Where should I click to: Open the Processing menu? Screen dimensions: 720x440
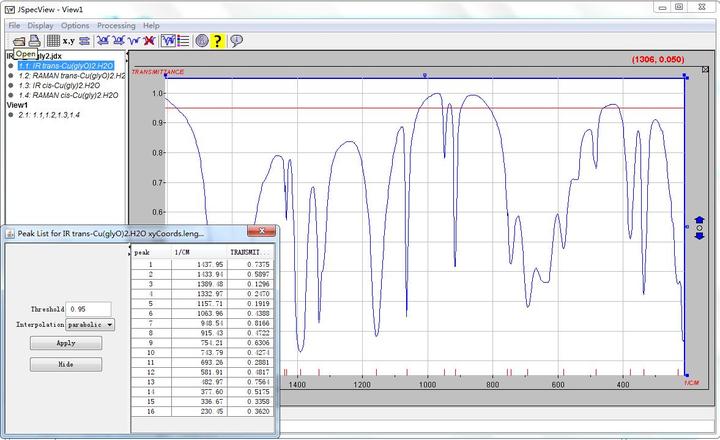tap(116, 25)
